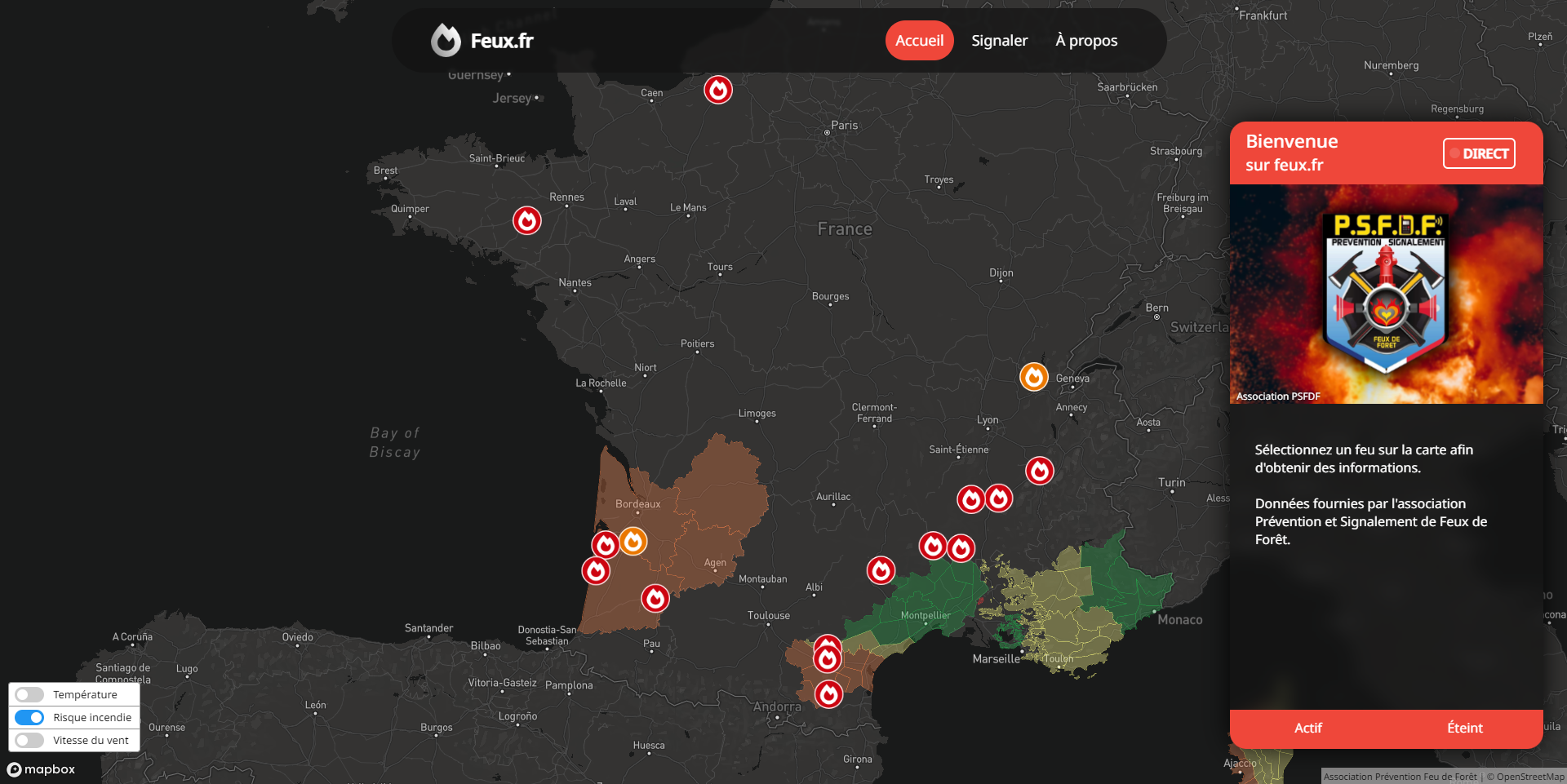Click the orange fire marker near Geneva
Screen dimensions: 1567x784
1033,377
